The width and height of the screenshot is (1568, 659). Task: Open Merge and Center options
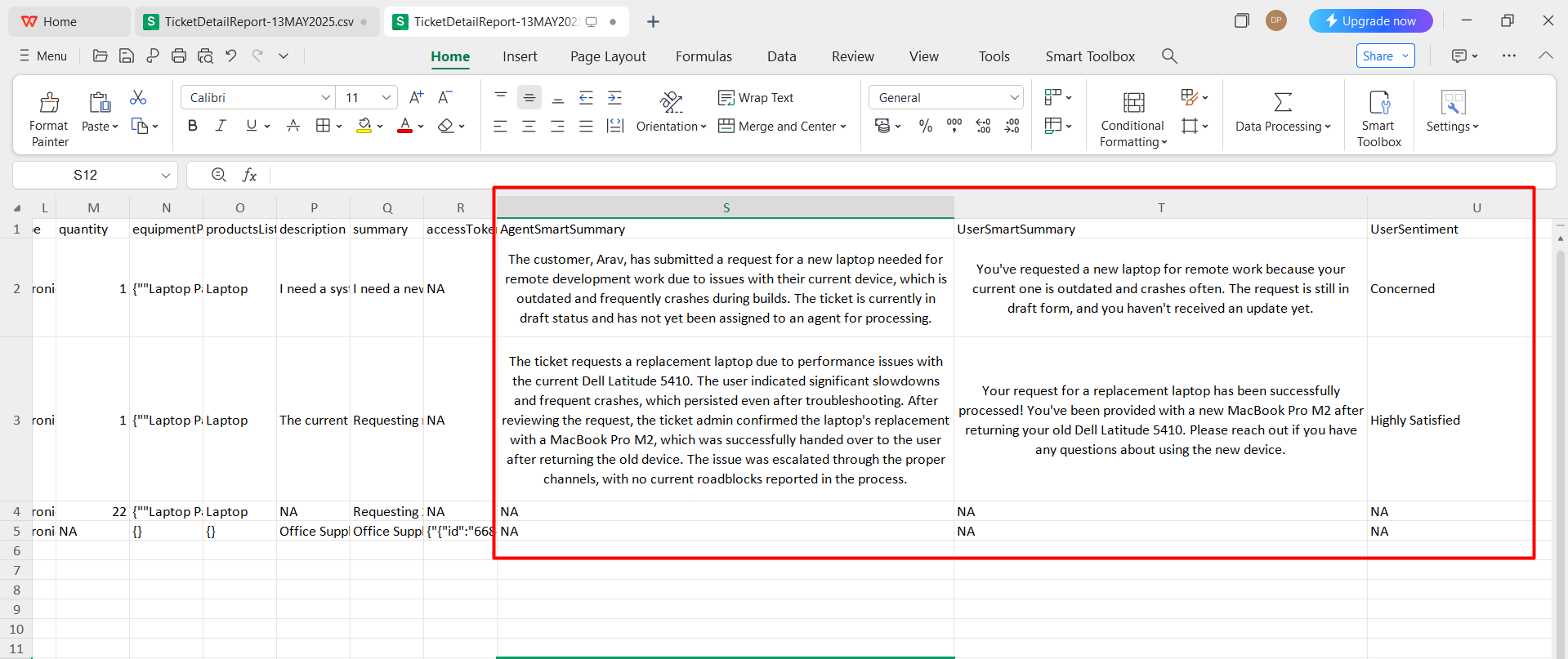pyautogui.click(x=843, y=127)
